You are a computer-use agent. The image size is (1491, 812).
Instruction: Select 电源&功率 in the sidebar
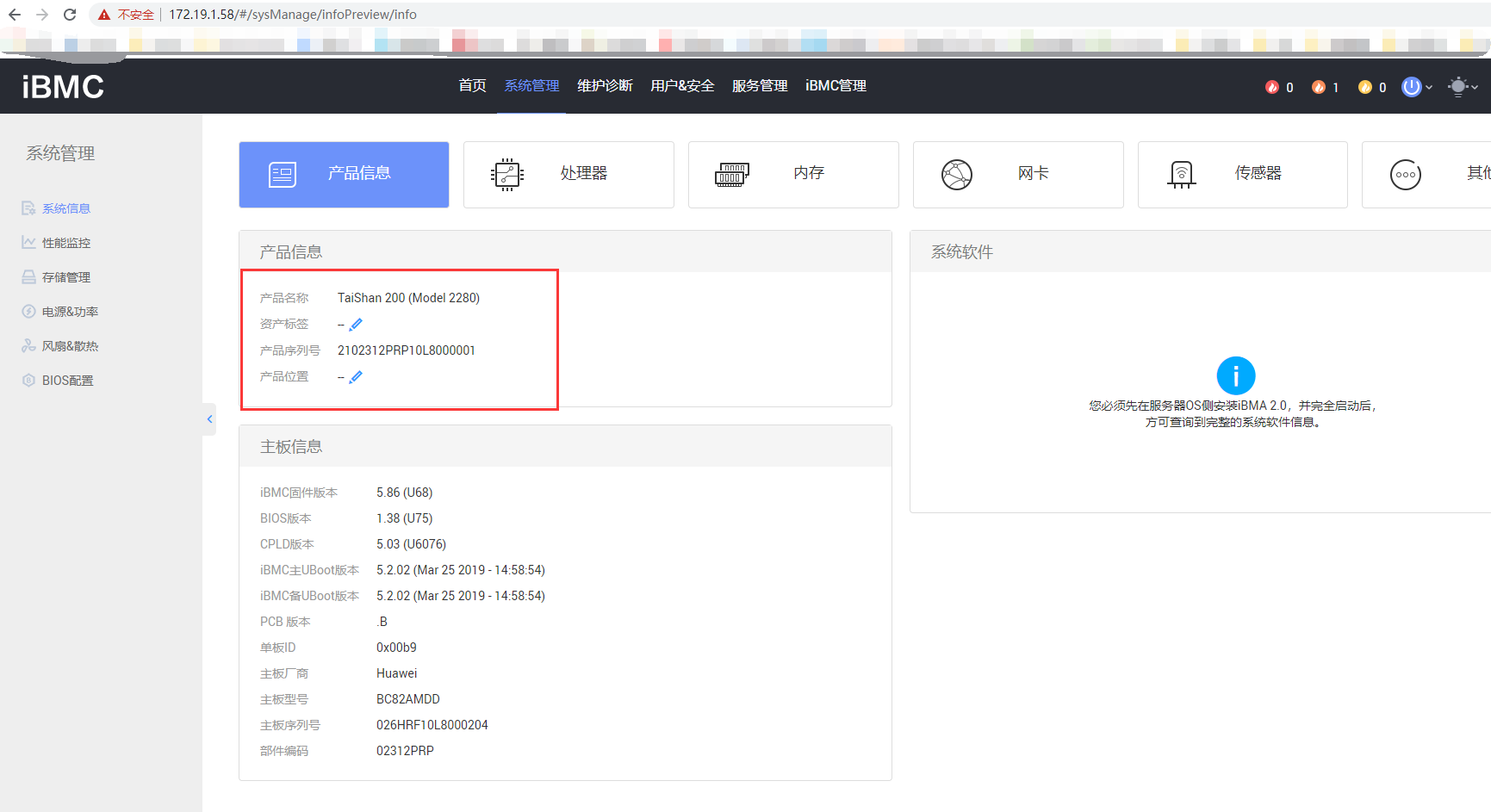click(x=70, y=312)
